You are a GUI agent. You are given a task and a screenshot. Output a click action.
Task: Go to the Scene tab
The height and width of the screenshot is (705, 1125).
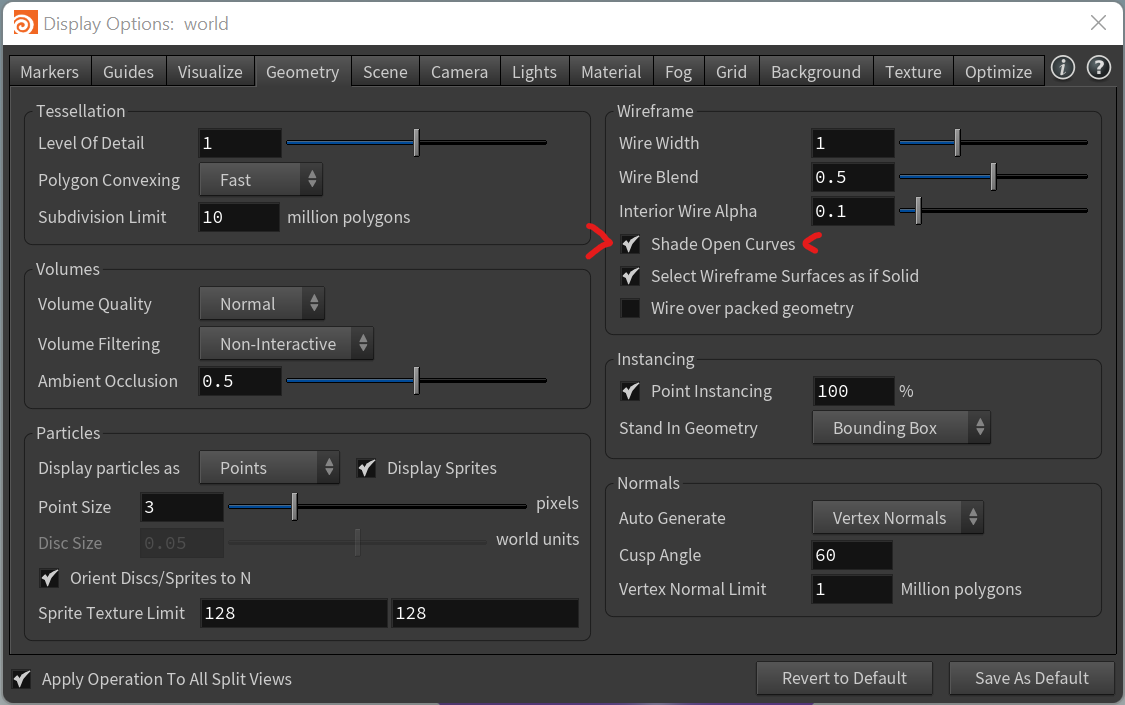(x=385, y=72)
